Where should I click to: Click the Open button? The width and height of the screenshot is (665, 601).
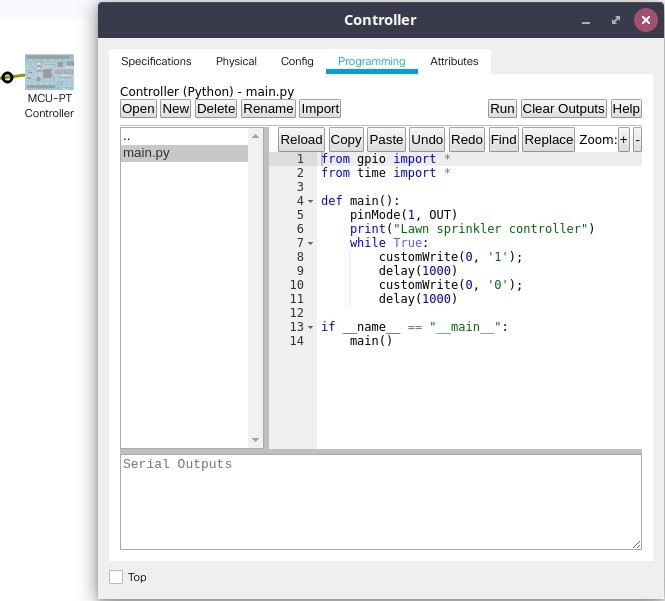pyautogui.click(x=138, y=109)
